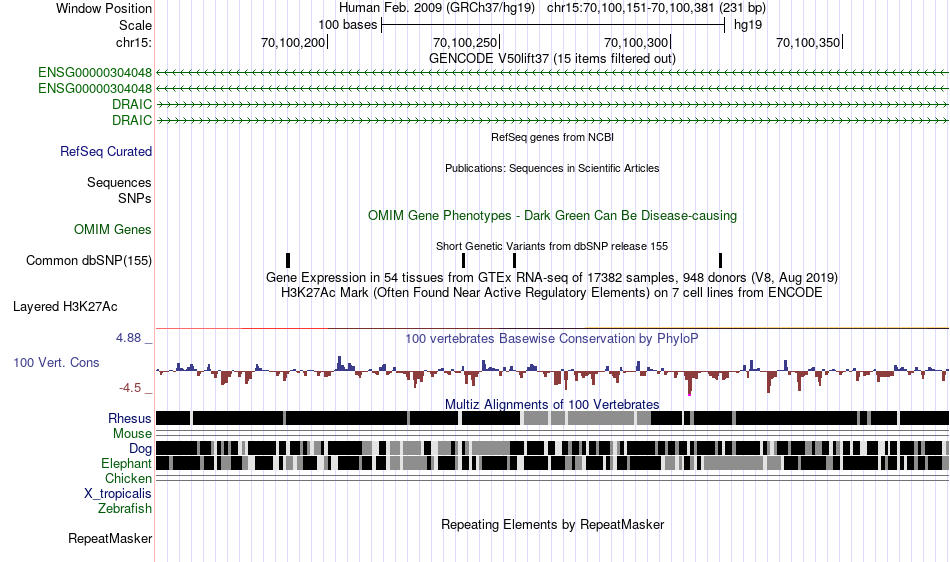This screenshot has height=562, width=950.
Task: Click the 4.88 conservation scale maximum value
Action: (x=128, y=338)
